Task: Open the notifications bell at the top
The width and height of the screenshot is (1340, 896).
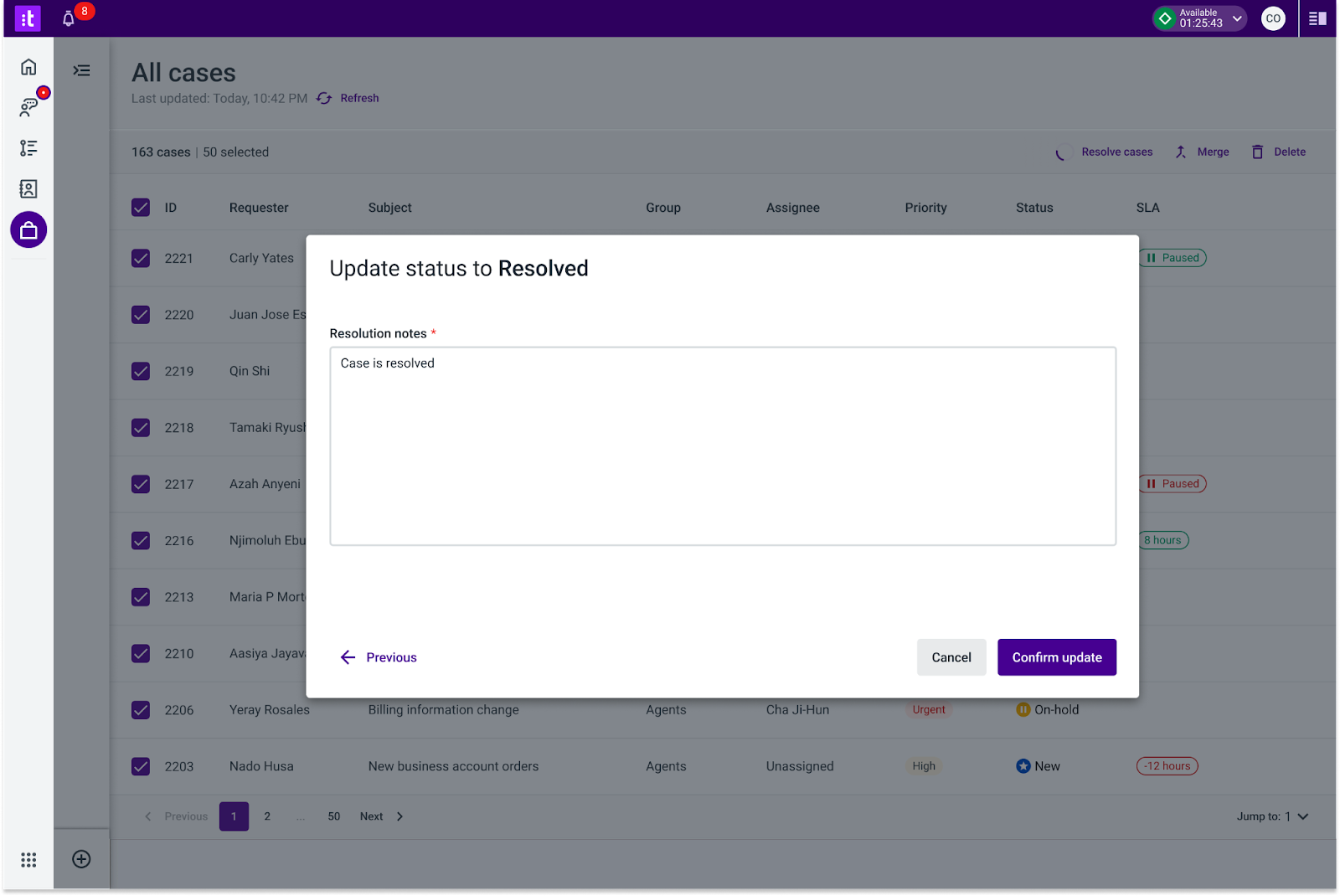Action: pos(67,17)
